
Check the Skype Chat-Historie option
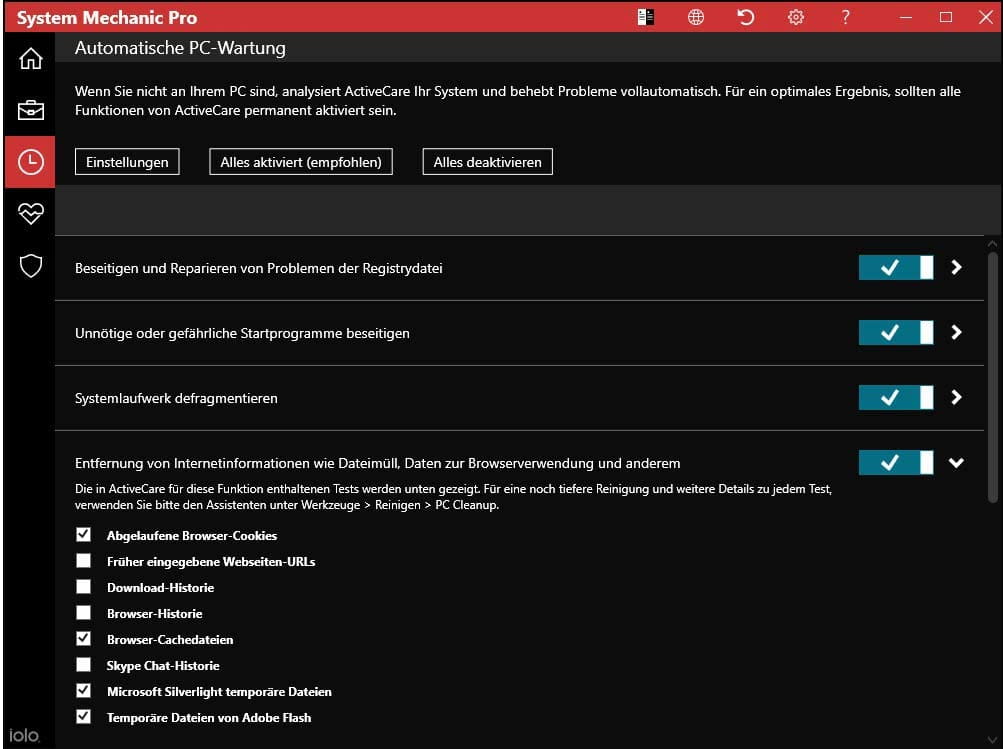point(84,665)
